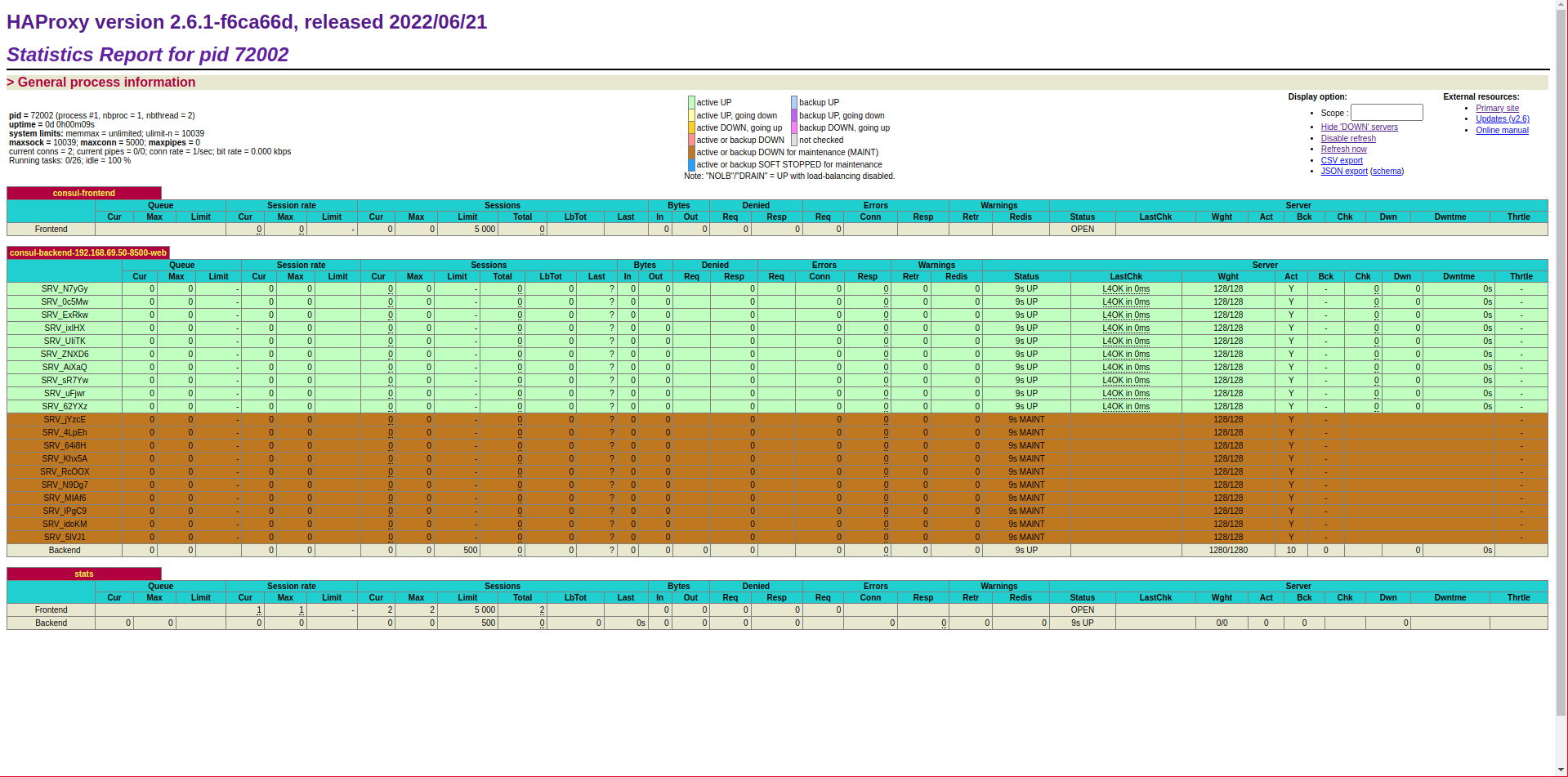Click the consul-backend-192.168.69.50-8500-web table title
The image size is (1568, 777).
pyautogui.click(x=88, y=253)
